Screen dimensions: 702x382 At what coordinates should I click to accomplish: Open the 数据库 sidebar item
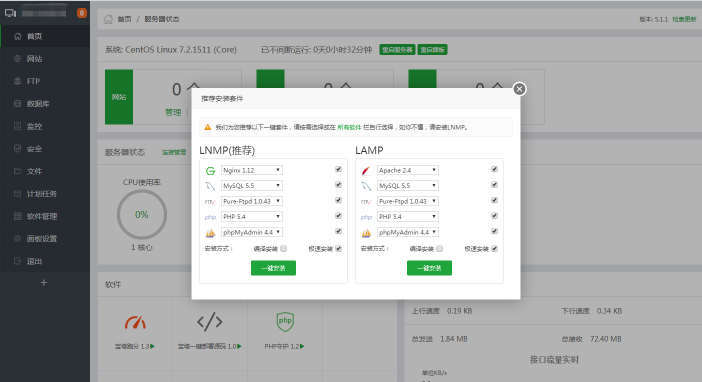click(x=45, y=103)
